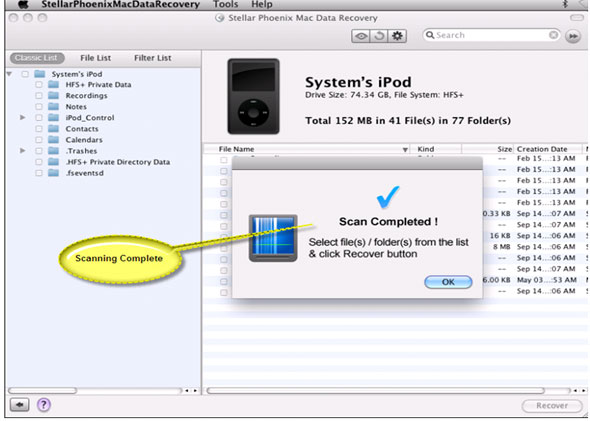The height and width of the screenshot is (421, 590).
Task: Click the Calendars folder icon
Action: tap(54, 140)
